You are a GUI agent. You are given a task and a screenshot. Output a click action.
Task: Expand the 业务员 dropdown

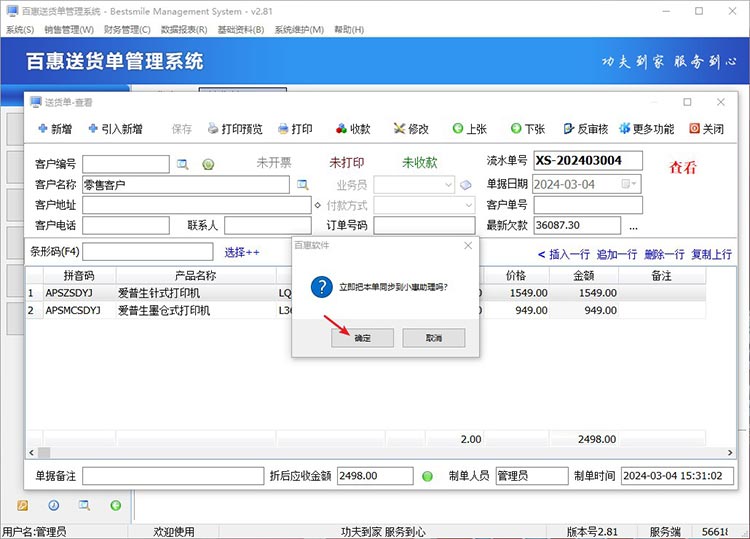pyautogui.click(x=448, y=185)
